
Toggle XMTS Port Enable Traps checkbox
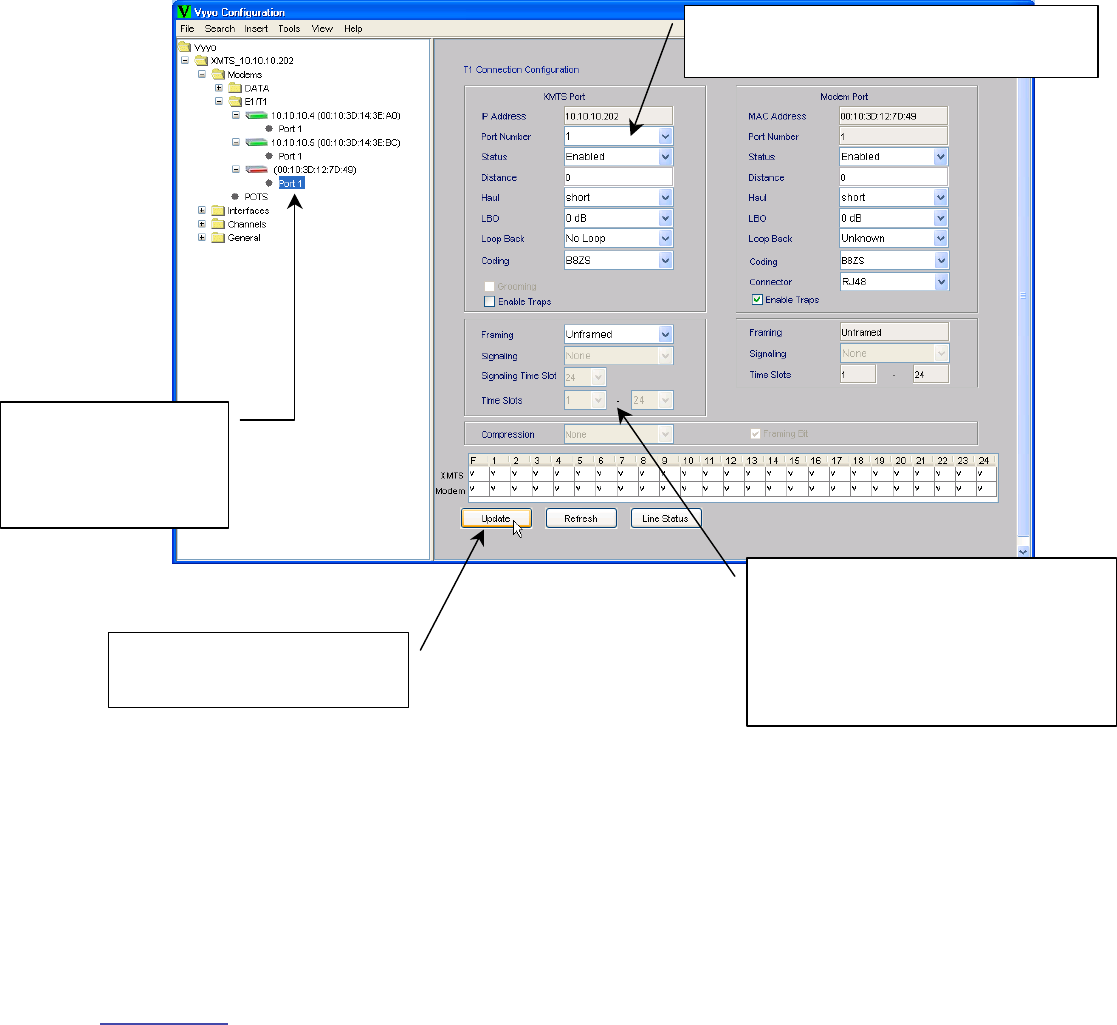tap(489, 301)
